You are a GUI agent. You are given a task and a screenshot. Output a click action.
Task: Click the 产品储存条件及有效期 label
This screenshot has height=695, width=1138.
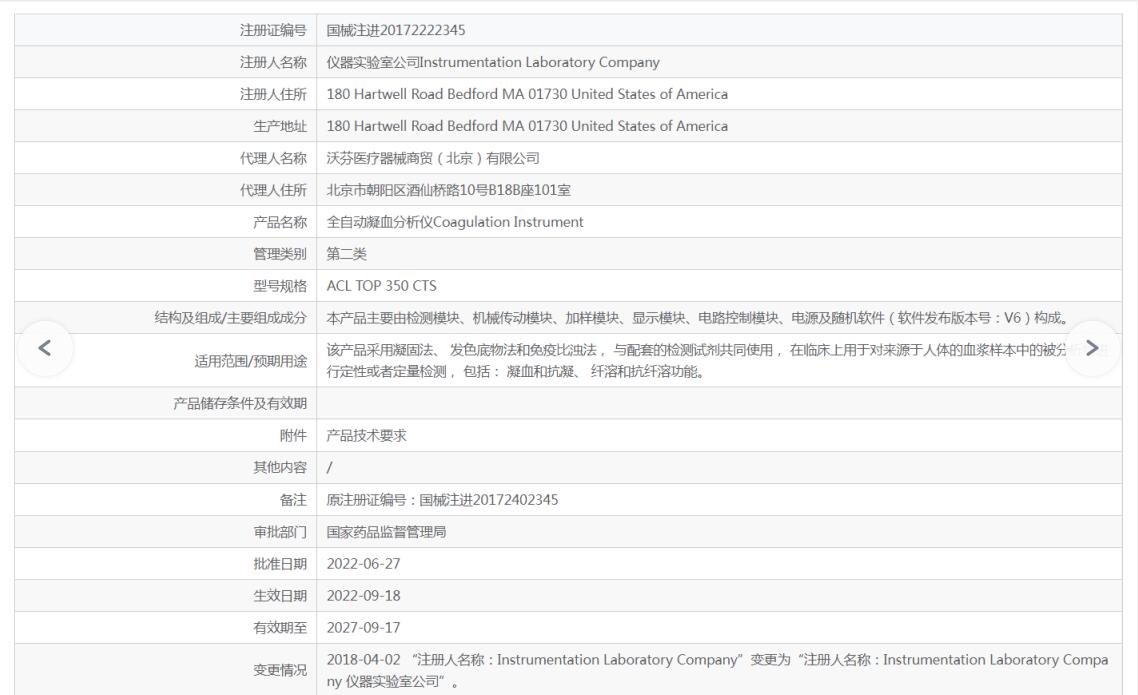pyautogui.click(x=240, y=403)
